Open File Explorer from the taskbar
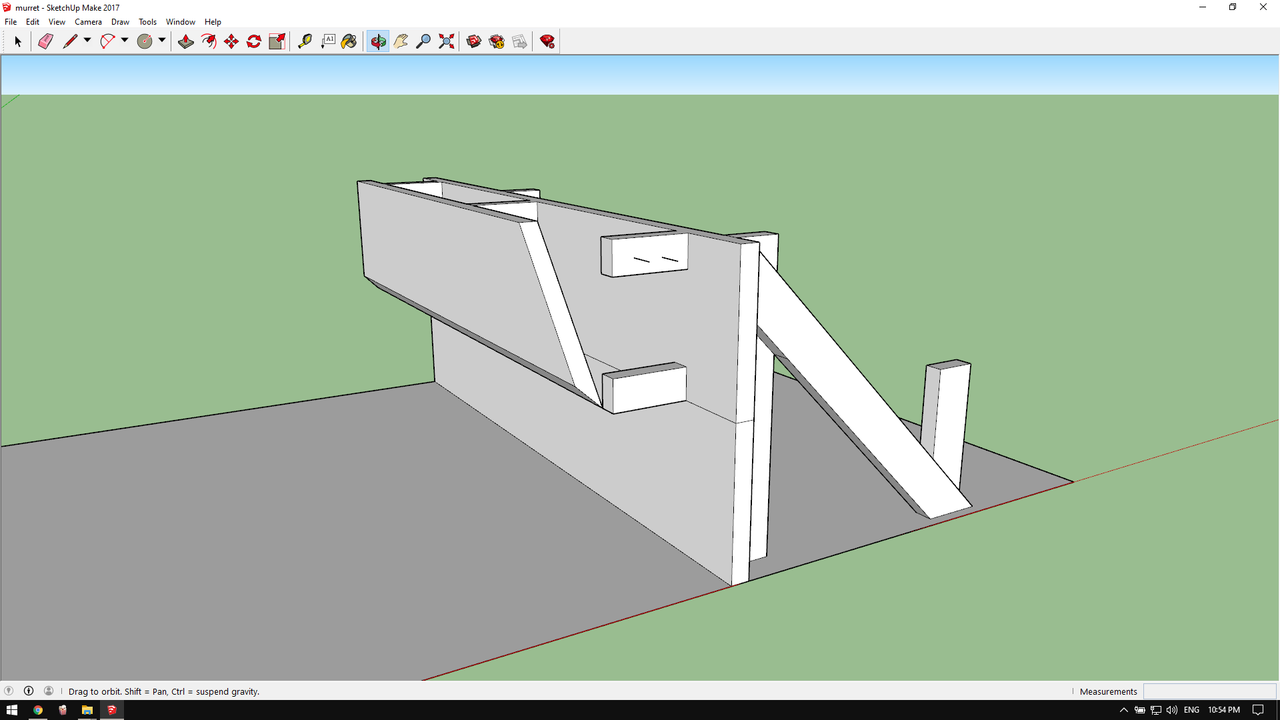The image size is (1280, 720). coord(87,710)
